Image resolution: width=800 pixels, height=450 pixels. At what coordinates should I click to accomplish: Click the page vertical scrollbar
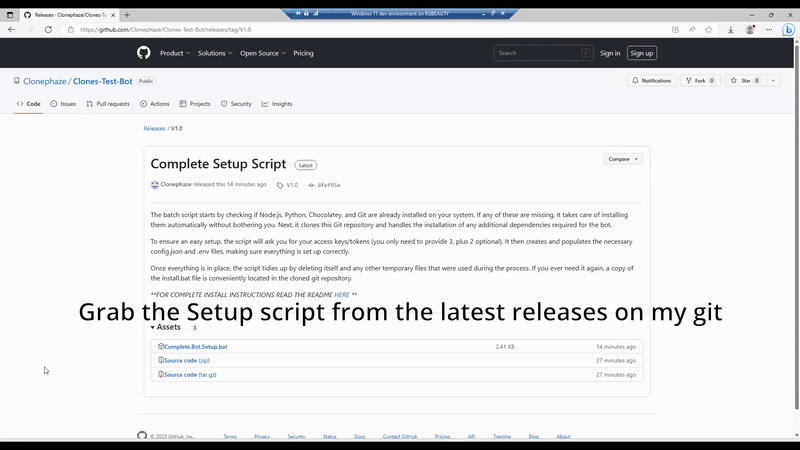[796, 227]
